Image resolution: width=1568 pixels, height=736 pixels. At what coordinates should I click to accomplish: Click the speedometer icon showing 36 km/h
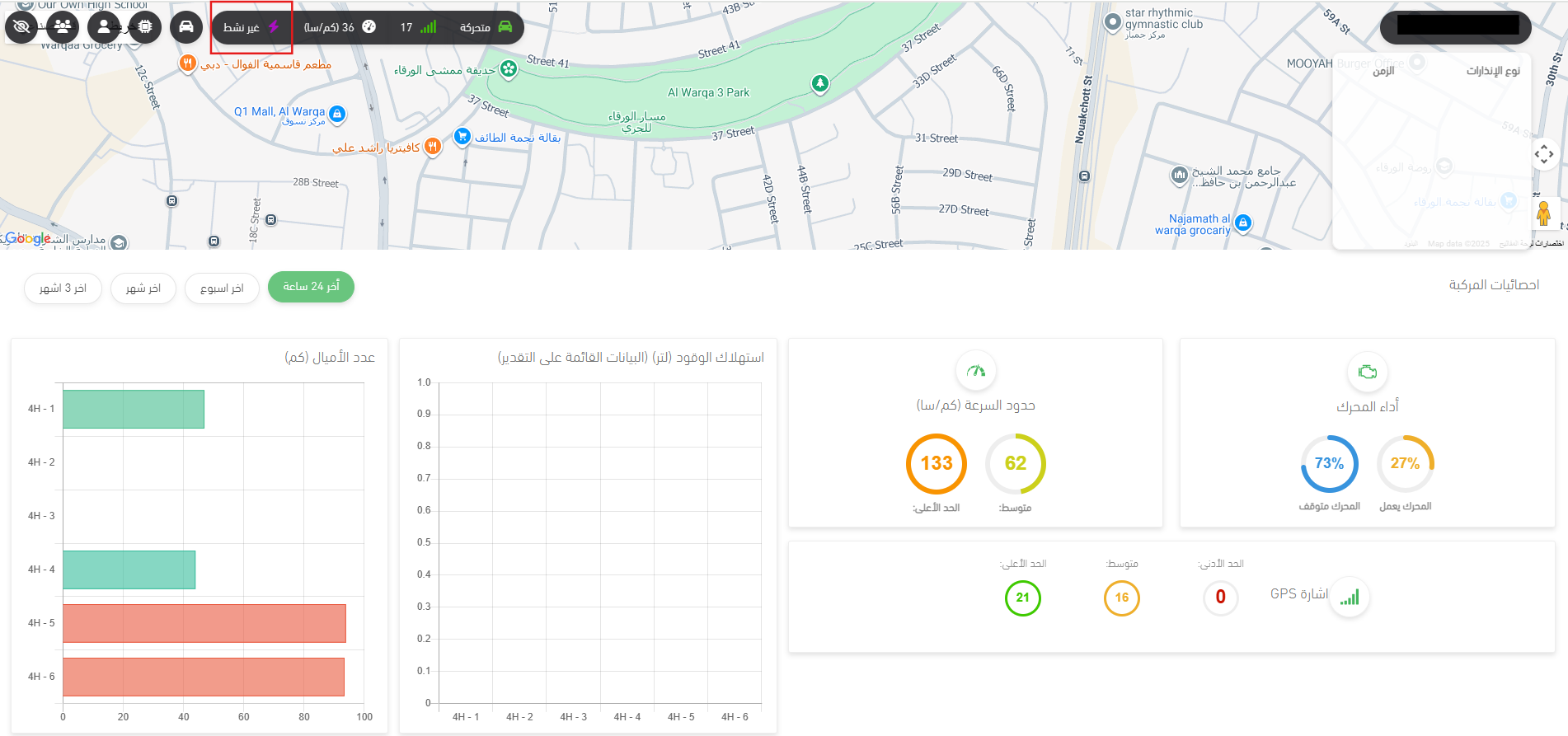tap(369, 27)
